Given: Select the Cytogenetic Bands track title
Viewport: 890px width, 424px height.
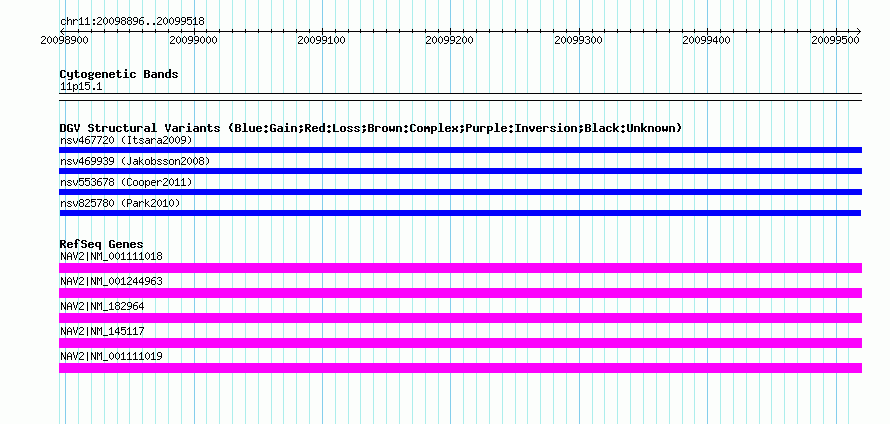Looking at the screenshot, I should (119, 74).
